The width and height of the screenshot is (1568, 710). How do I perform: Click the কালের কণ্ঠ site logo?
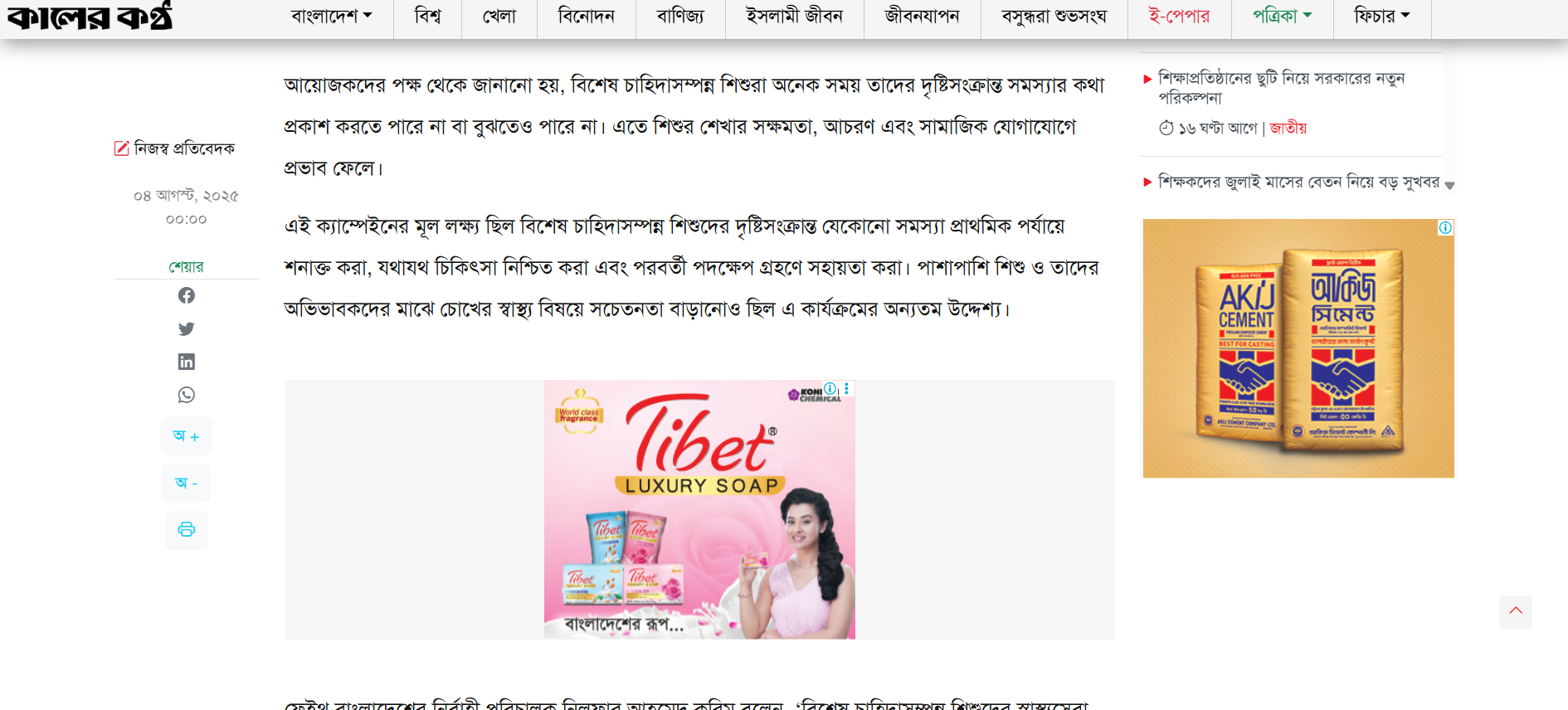(x=90, y=16)
